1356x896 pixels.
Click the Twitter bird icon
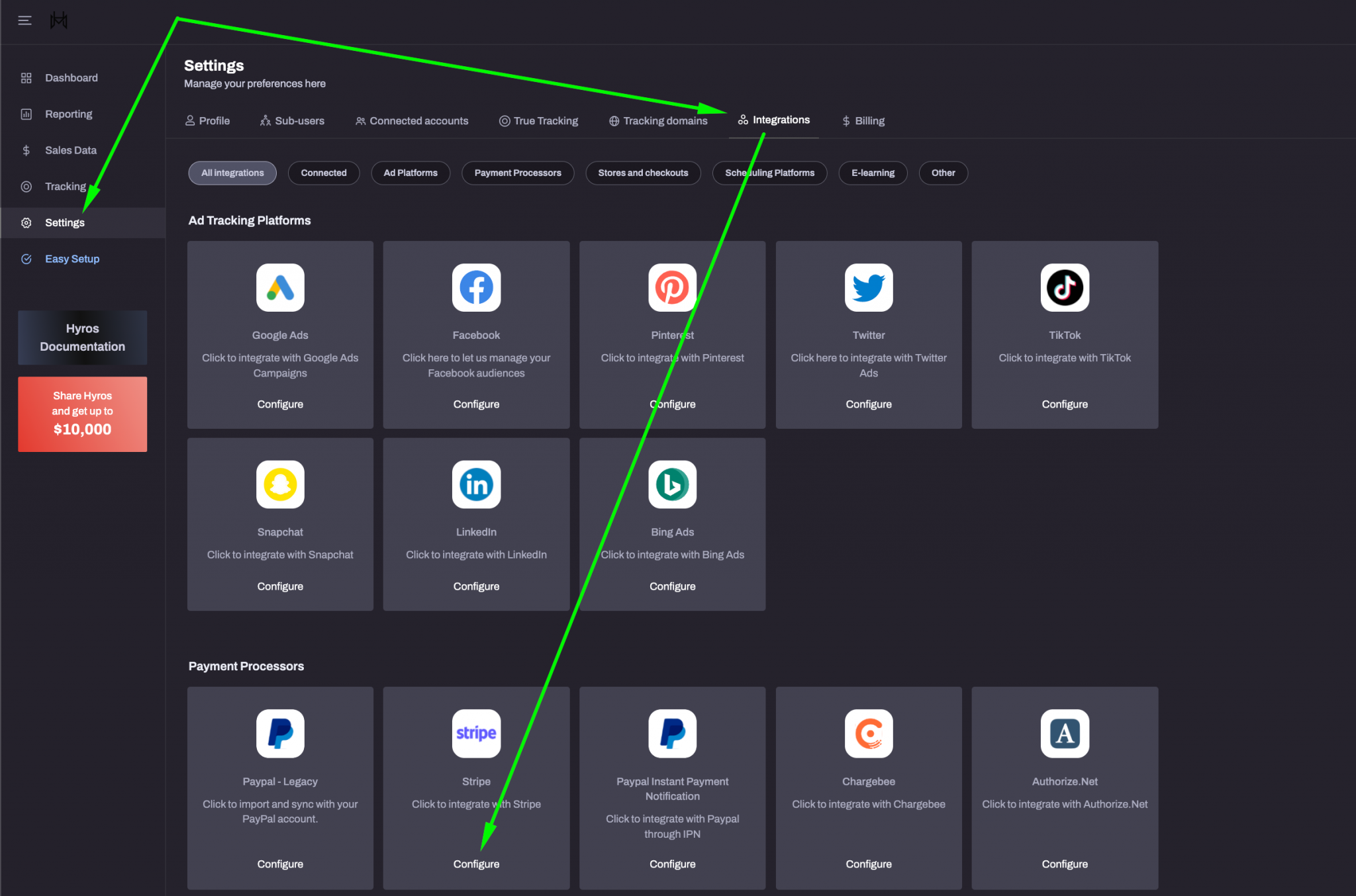[868, 288]
